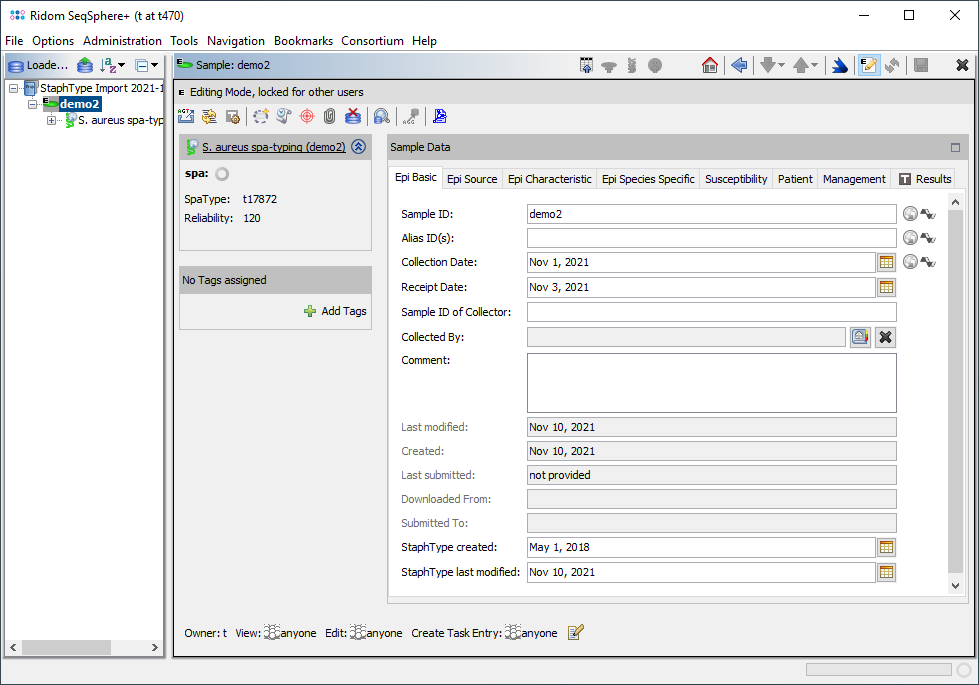
Task: Clear Collected By with the X button
Action: (x=885, y=337)
